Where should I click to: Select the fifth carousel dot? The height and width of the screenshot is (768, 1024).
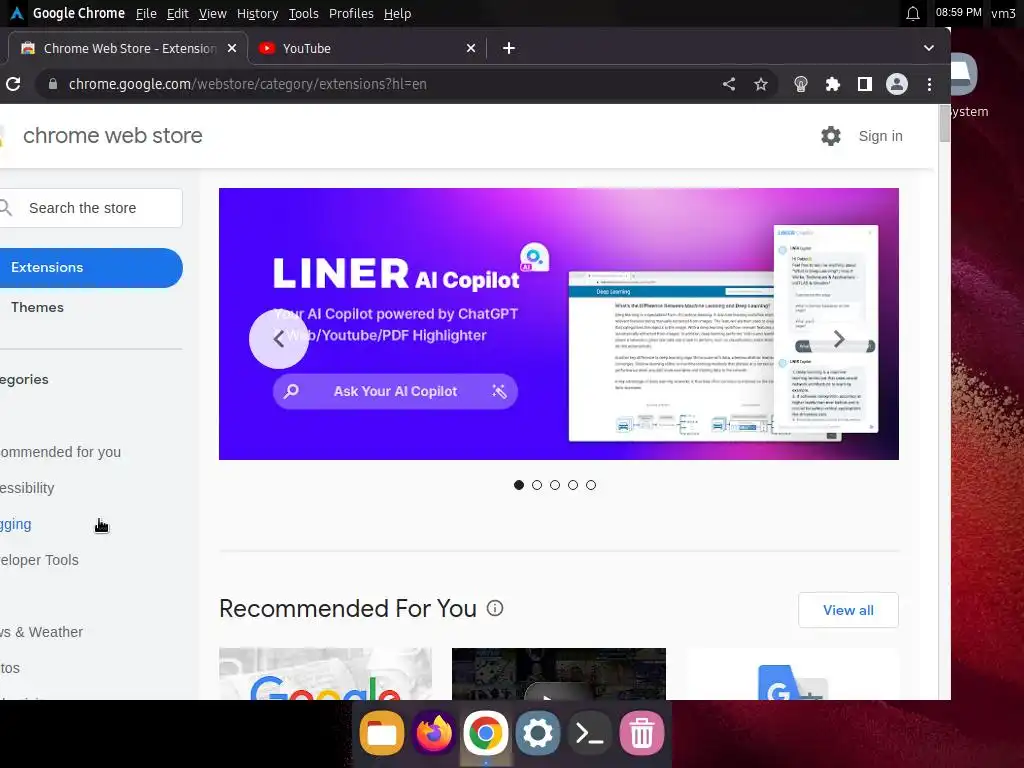tap(591, 485)
